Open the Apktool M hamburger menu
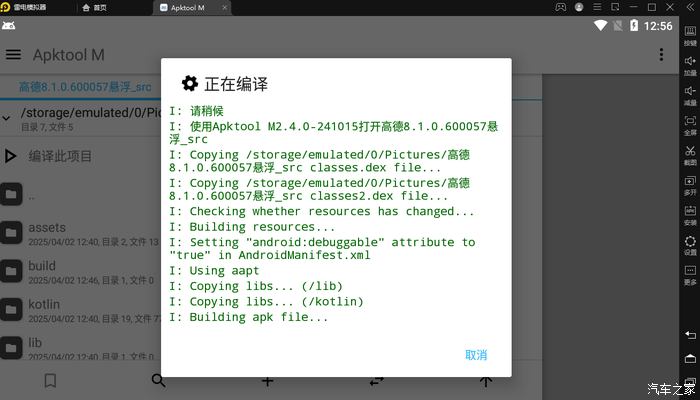 [14, 54]
